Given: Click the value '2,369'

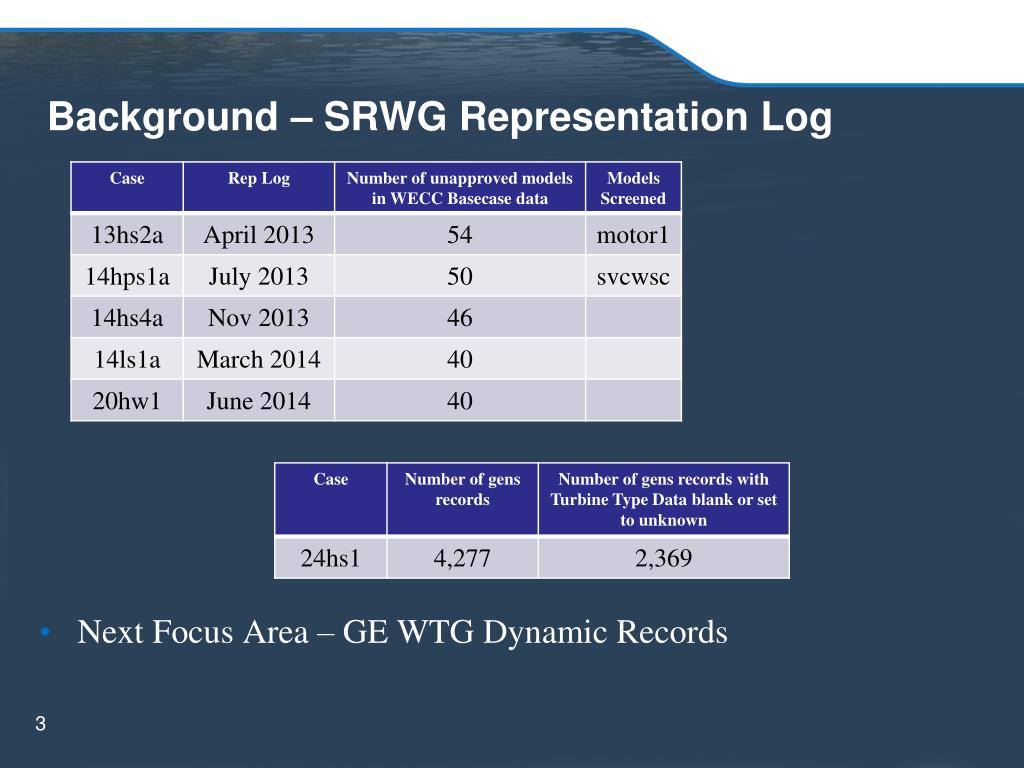Looking at the screenshot, I should click(664, 558).
